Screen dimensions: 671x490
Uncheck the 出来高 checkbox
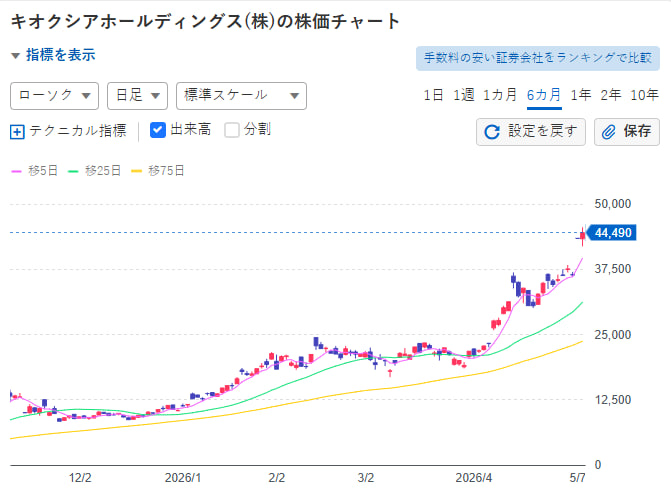(158, 130)
